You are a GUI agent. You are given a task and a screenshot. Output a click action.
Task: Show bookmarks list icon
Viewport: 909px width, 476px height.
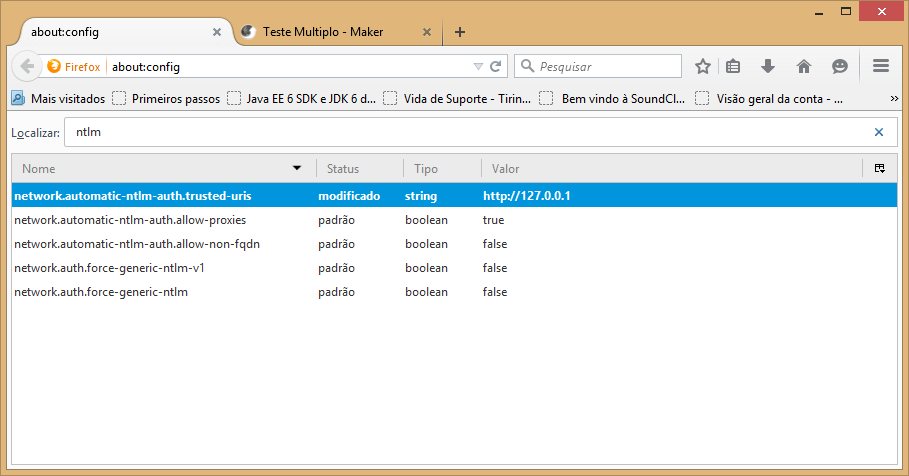733,67
